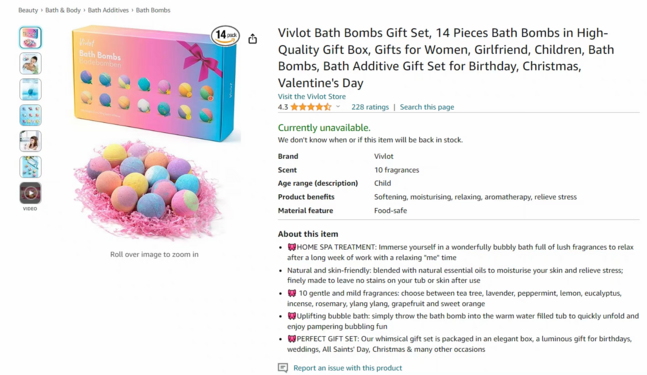
Task: Play the product video thumbnail
Action: [30, 193]
